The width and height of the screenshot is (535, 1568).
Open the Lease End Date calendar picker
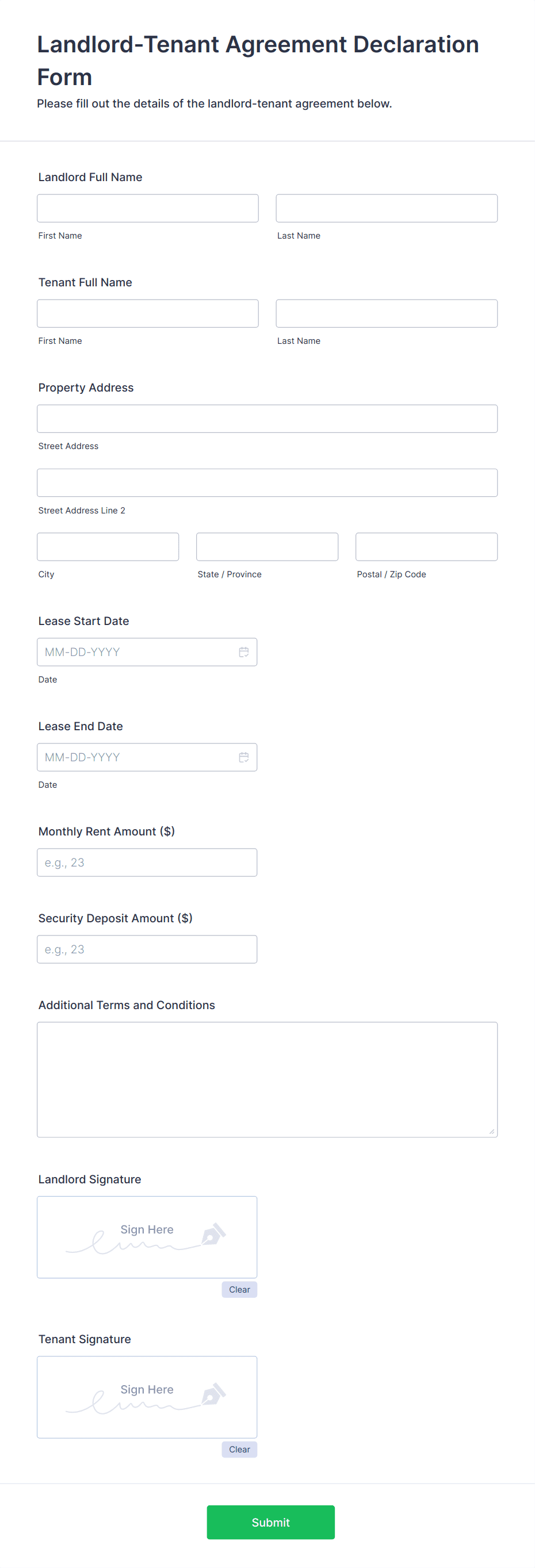(244, 757)
